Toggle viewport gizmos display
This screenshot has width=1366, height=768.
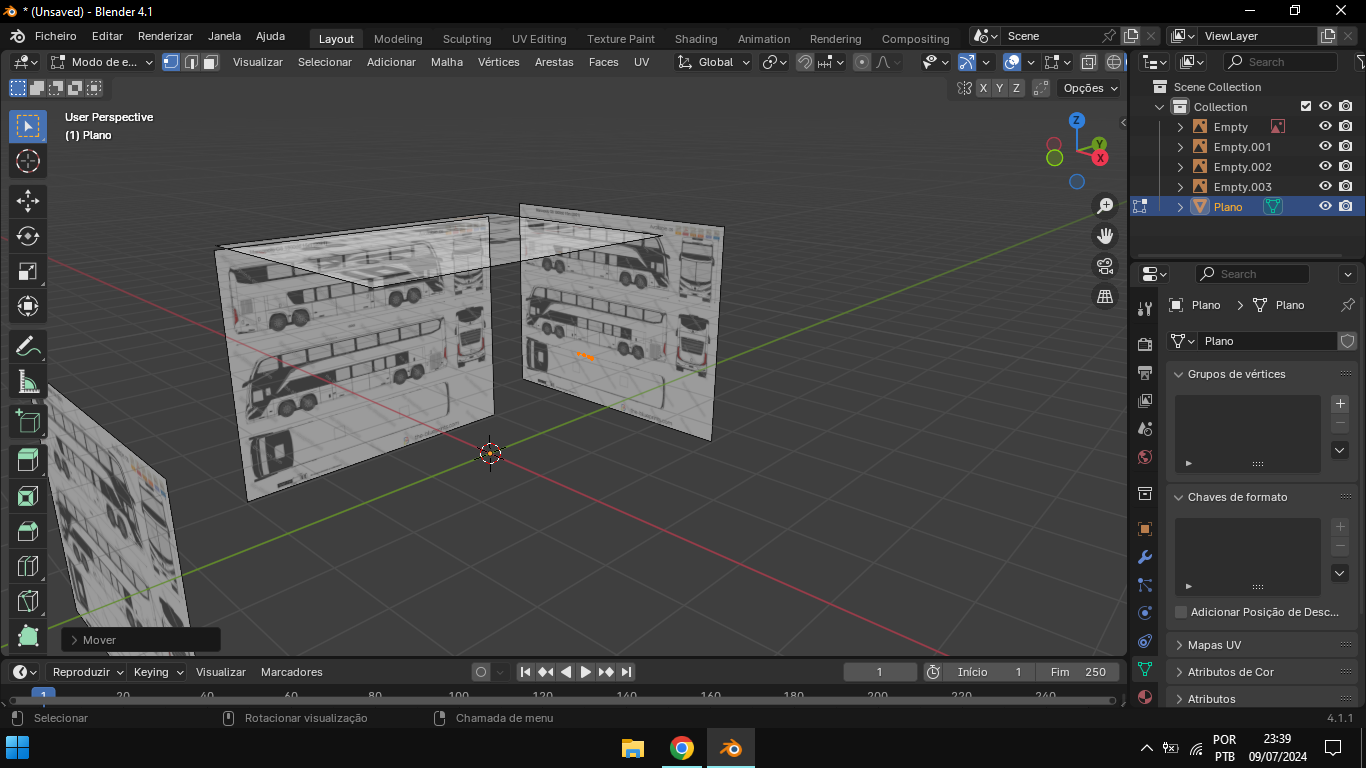[x=967, y=62]
